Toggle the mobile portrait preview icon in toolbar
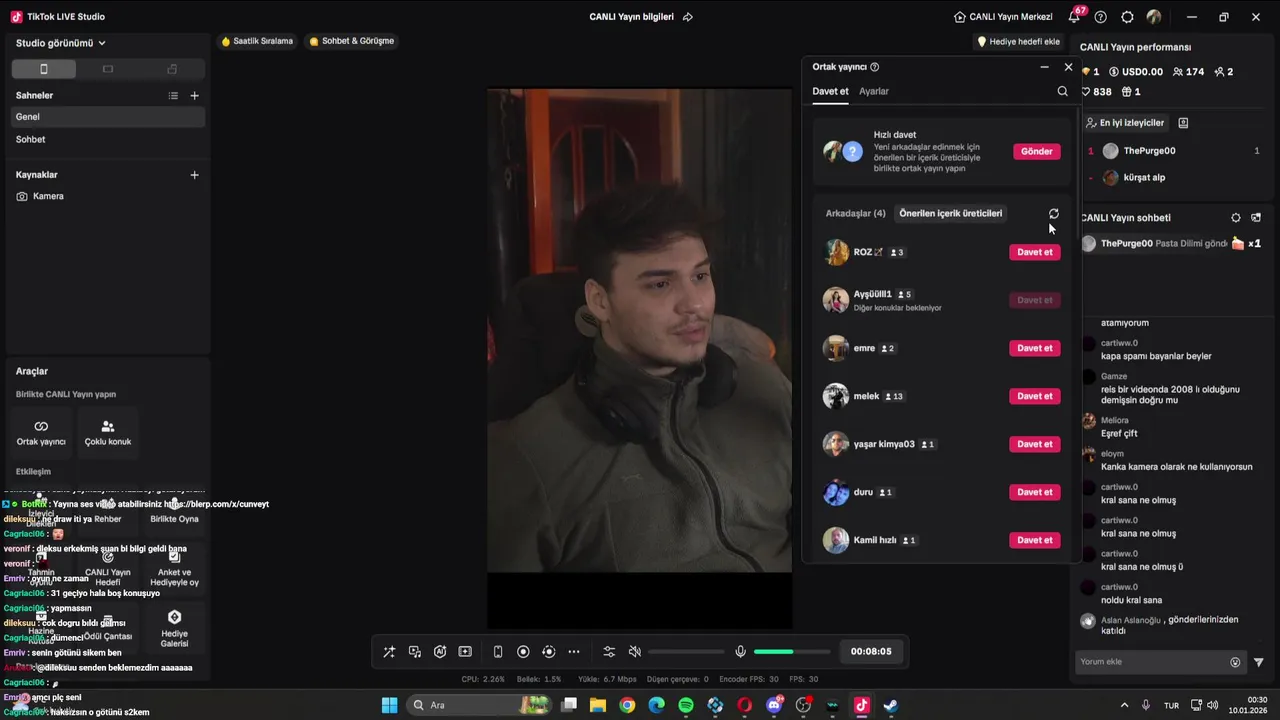Screen dimensions: 1280x720 point(498,652)
